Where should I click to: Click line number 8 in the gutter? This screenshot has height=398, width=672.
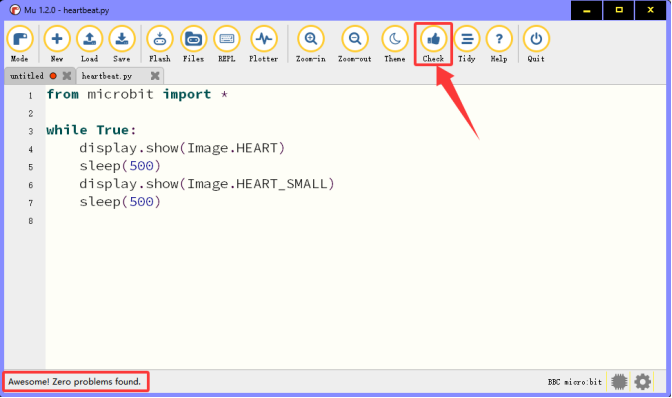click(31, 221)
